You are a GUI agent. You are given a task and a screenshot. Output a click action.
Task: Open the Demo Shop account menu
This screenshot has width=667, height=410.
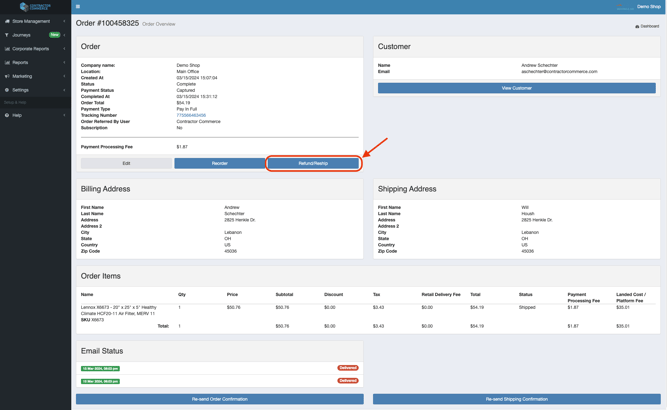(649, 7)
